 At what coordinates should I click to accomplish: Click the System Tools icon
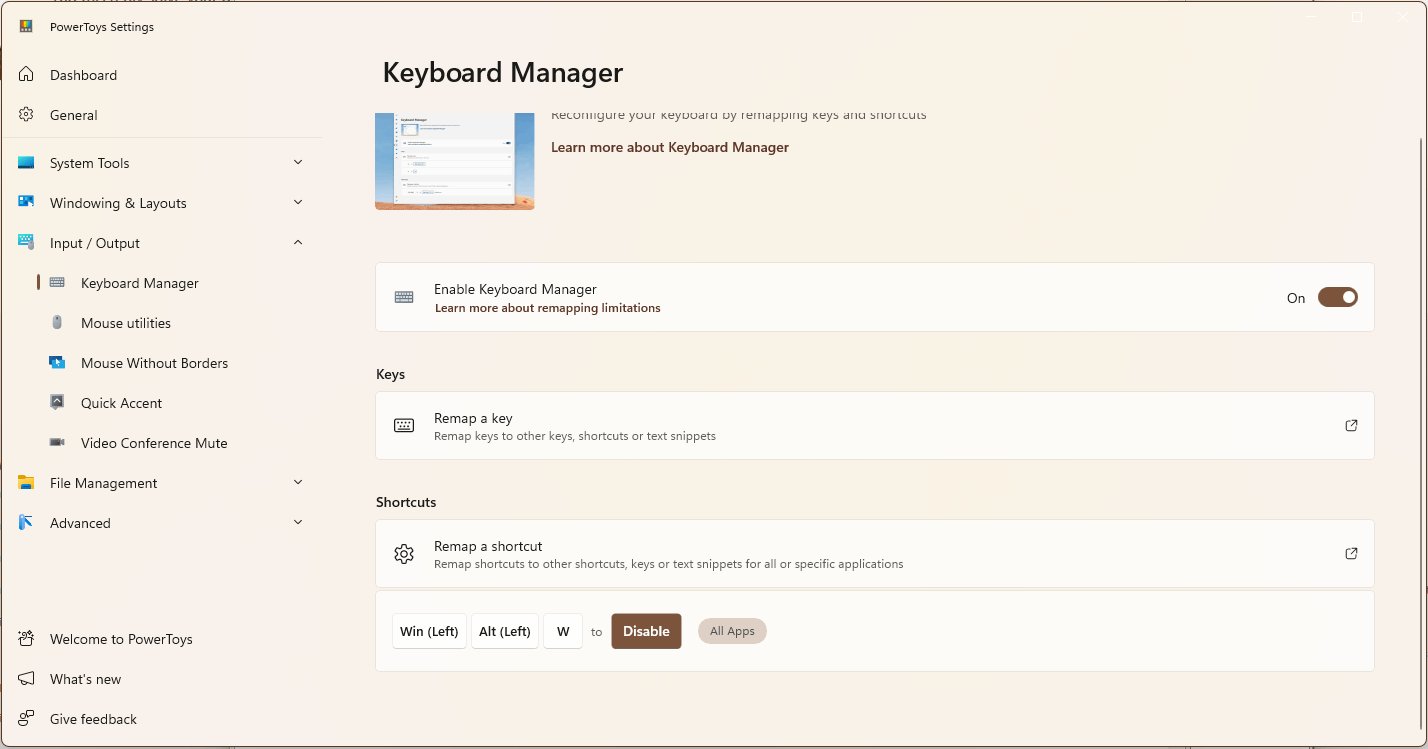27,163
